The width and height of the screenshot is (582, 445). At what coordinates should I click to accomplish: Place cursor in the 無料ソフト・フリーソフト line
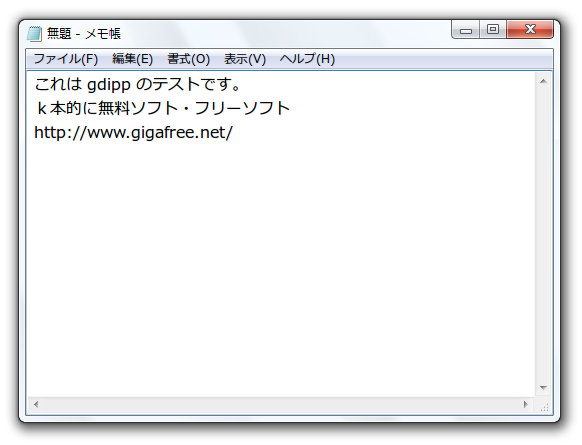[163, 108]
